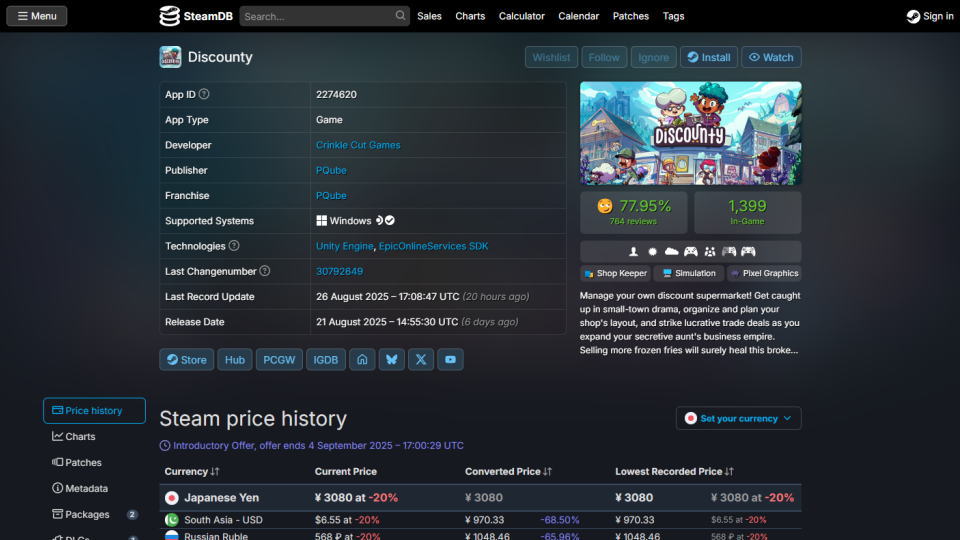Select the Price history sidebar tab
Viewport: 960px width, 540px height.
94,410
